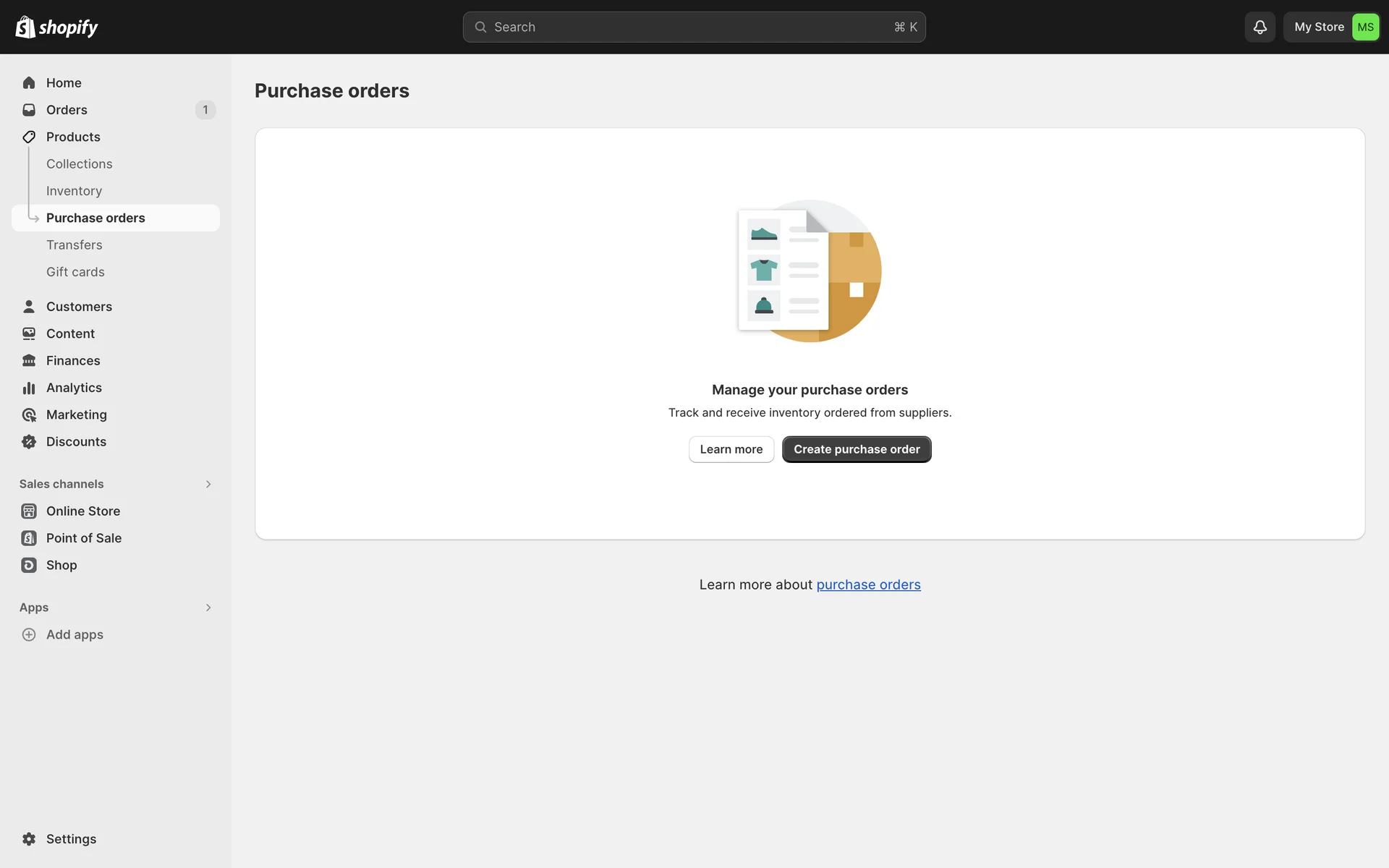Focus the top Search field
This screenshot has height=868, width=1389.
[693, 27]
